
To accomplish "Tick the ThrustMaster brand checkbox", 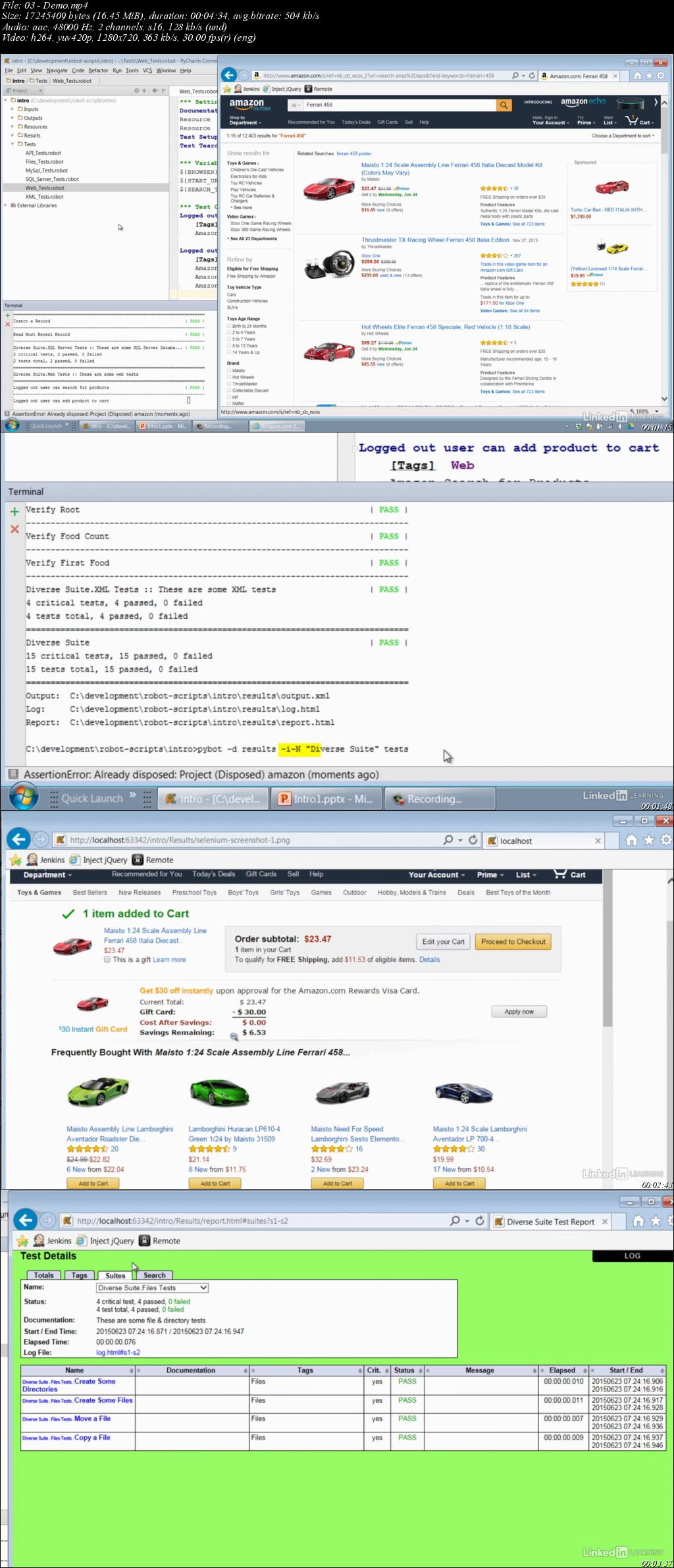I will point(229,384).
